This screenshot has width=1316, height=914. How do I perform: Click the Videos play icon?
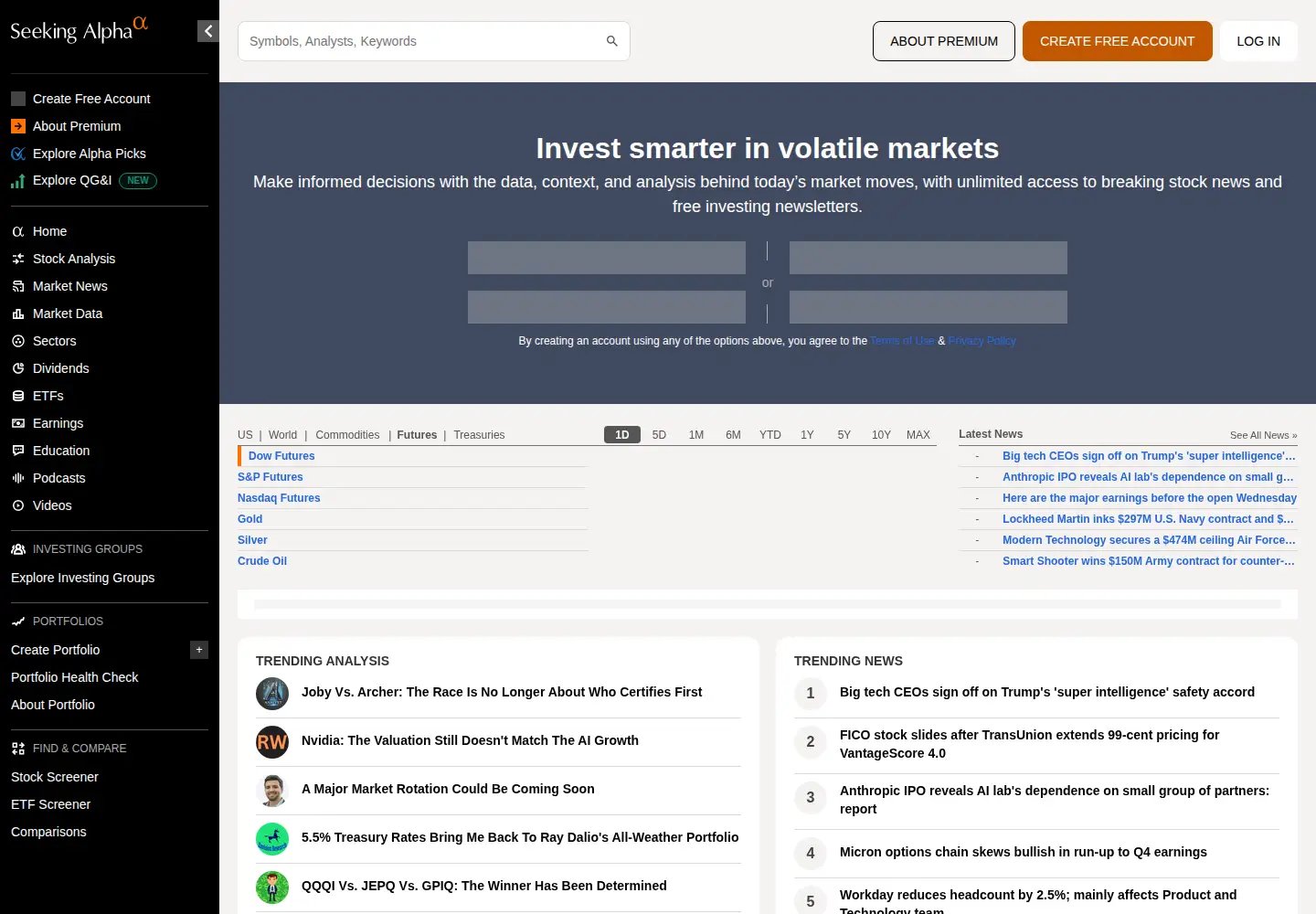click(18, 505)
